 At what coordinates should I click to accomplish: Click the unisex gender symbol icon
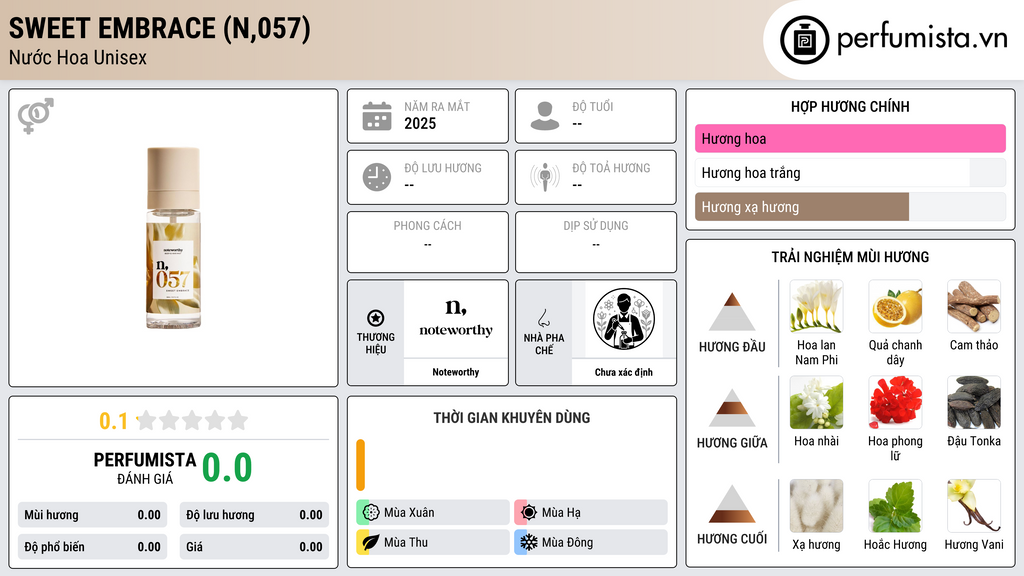coord(36,116)
